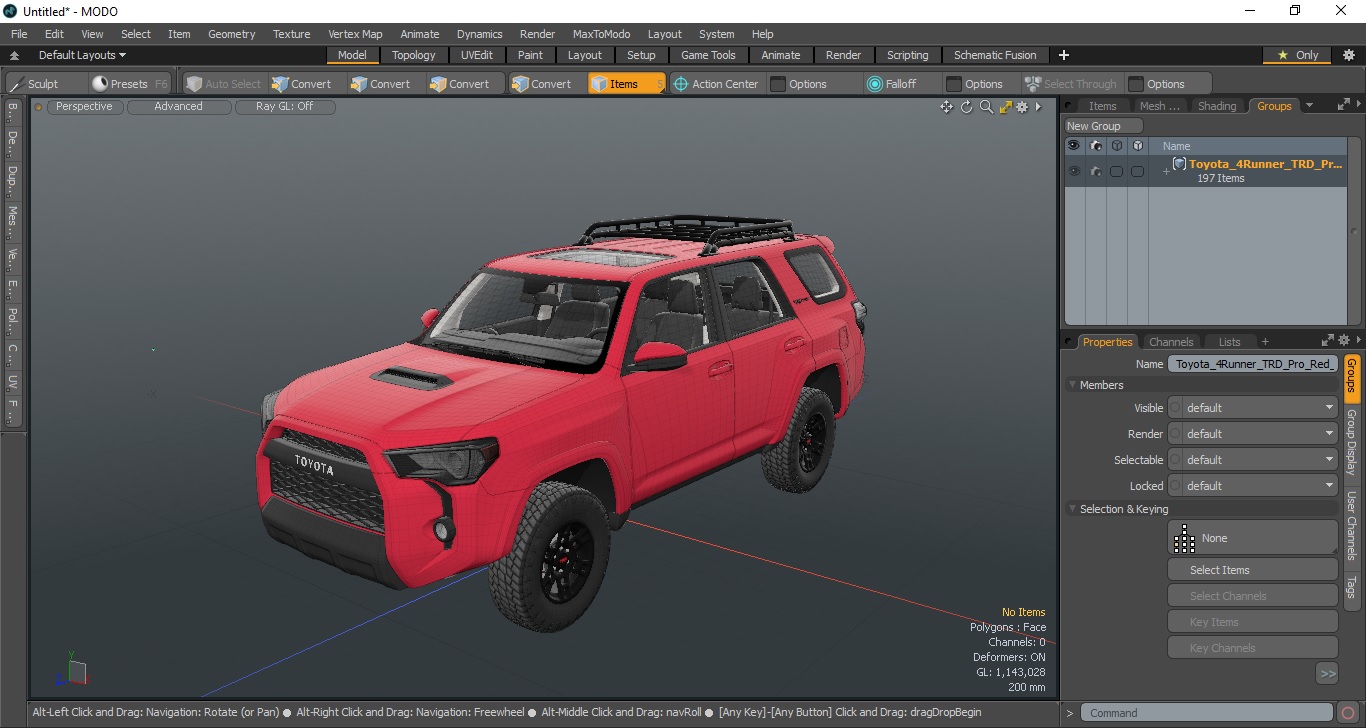Switch to the Channels tab
Viewport: 1366px width, 728px height.
pos(1171,342)
